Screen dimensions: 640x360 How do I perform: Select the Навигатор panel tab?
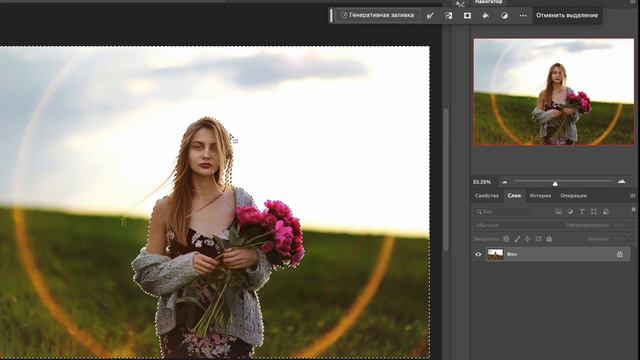(489, 2)
